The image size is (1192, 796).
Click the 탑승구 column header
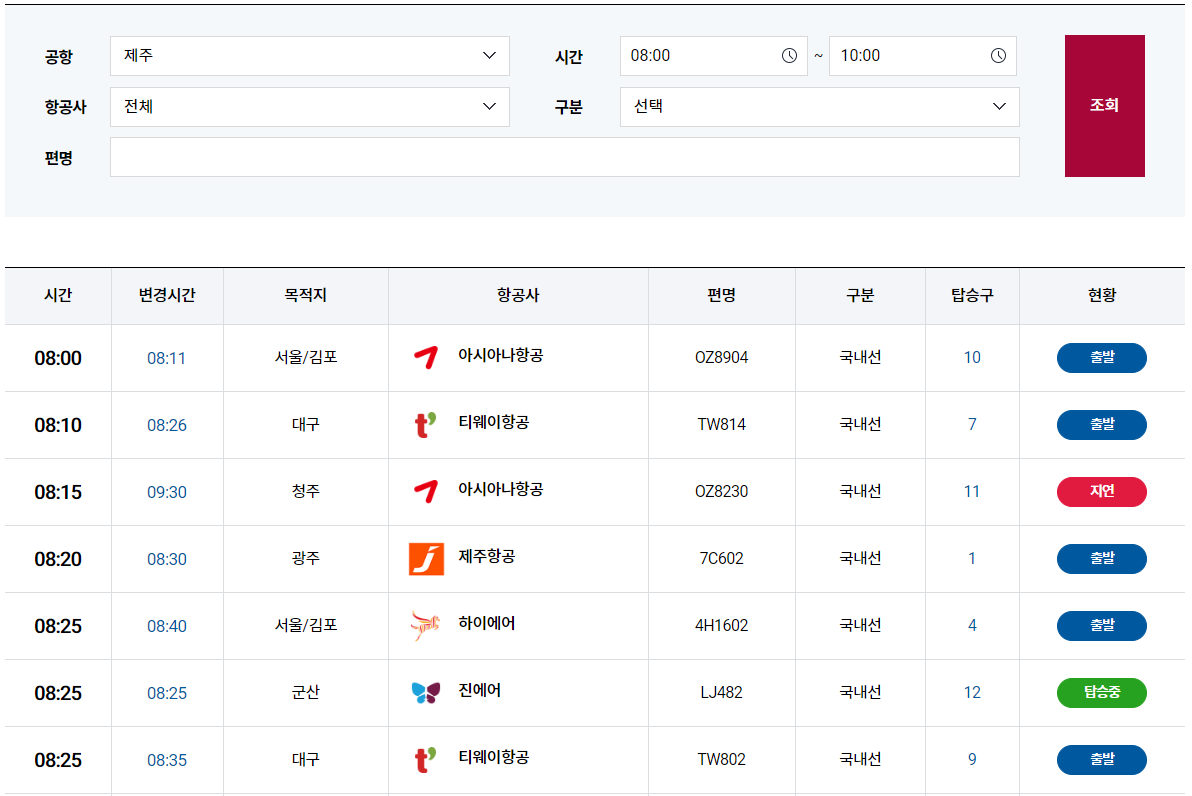[x=972, y=295]
